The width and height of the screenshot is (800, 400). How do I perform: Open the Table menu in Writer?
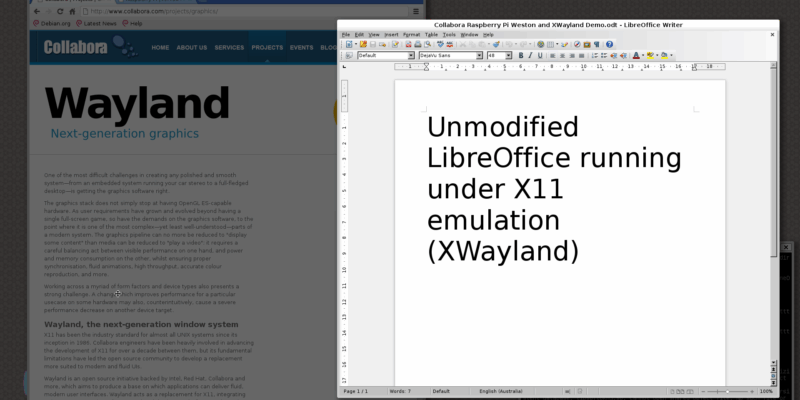click(431, 34)
